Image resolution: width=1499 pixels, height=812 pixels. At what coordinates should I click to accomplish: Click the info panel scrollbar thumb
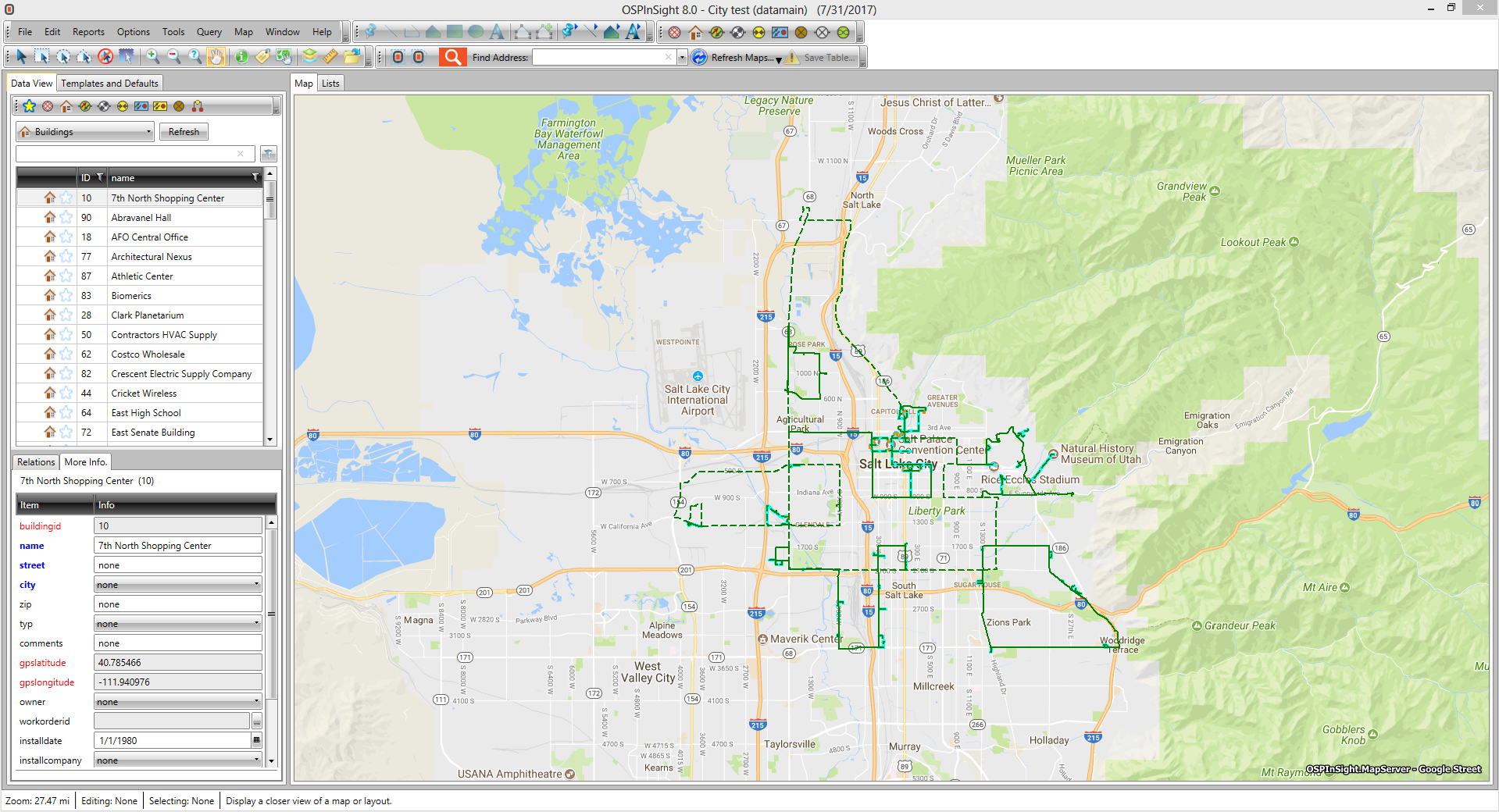pos(271,614)
